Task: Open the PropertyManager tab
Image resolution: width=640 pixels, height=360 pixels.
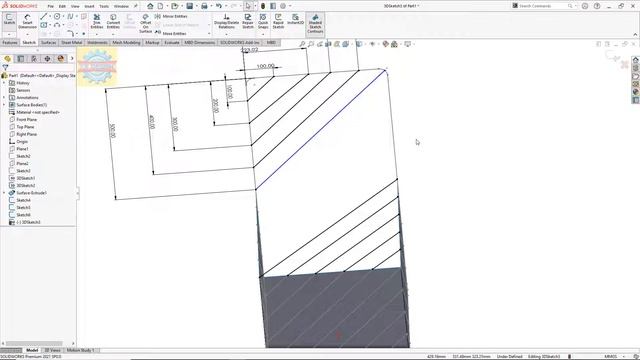Action: (20, 59)
